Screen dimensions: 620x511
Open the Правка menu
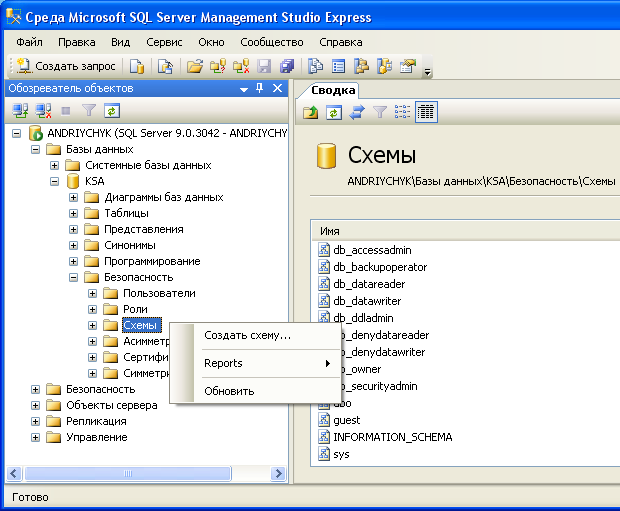(77, 42)
